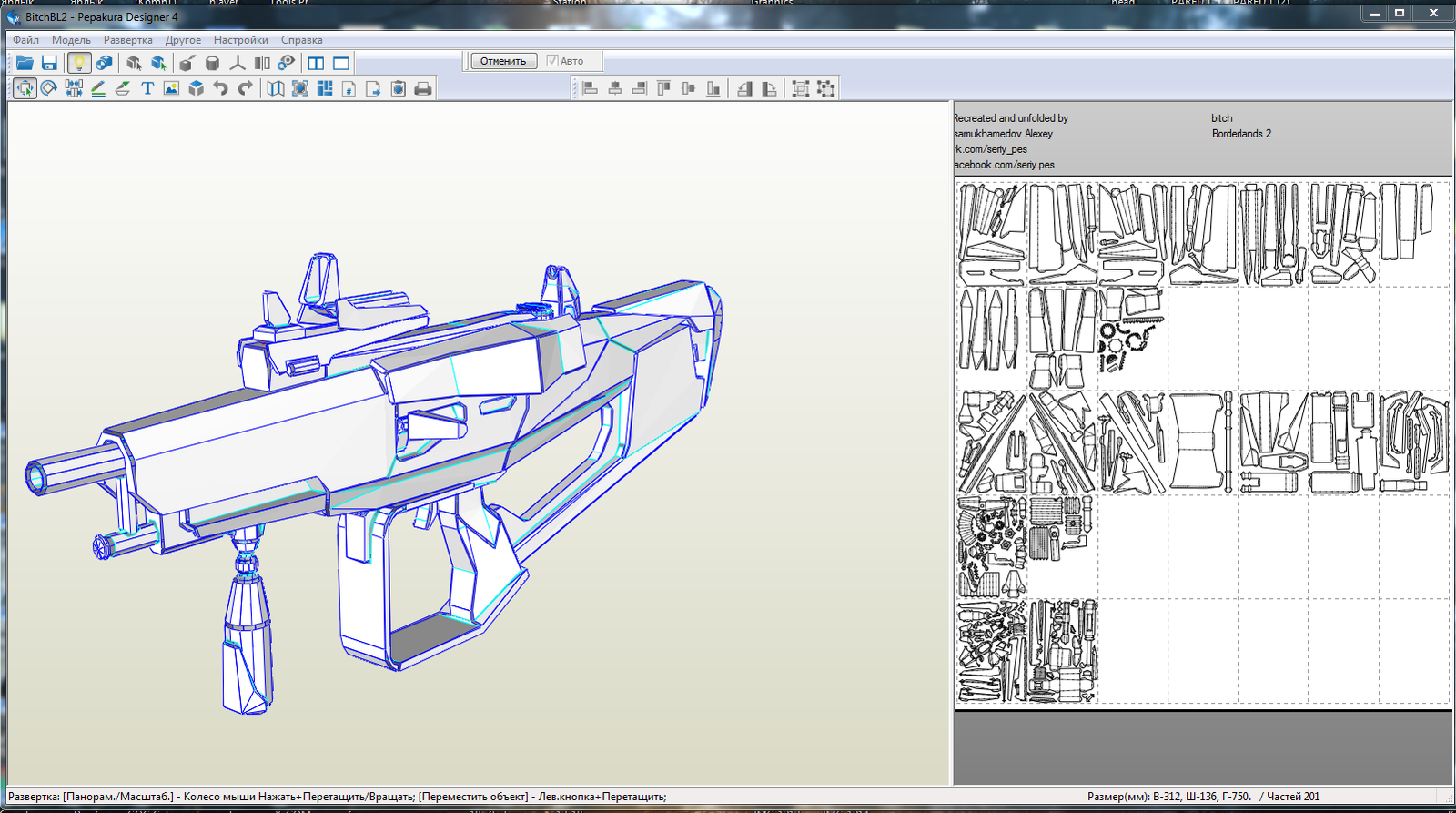The image size is (1456, 813).
Task: Click the page number sheet icon
Action: tap(349, 88)
